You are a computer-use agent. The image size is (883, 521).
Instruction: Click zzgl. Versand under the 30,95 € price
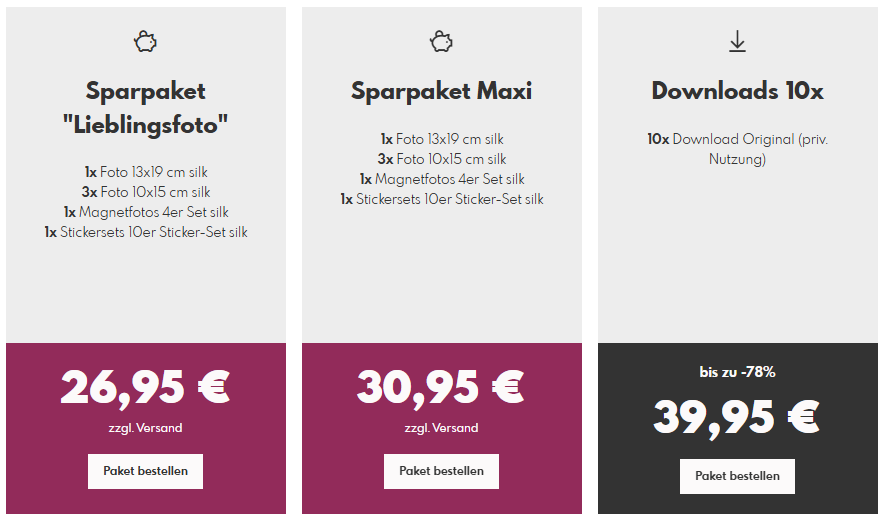tap(441, 428)
